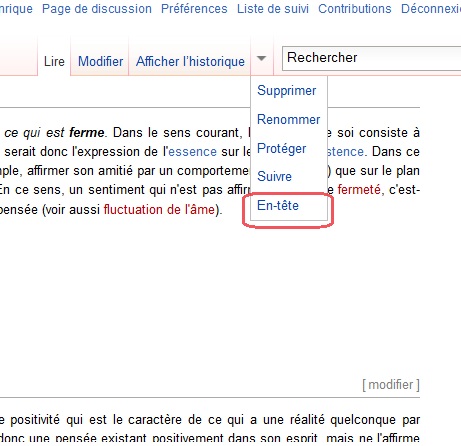Follow the red fermeté link
This screenshot has height=446, width=461.
(x=359, y=190)
